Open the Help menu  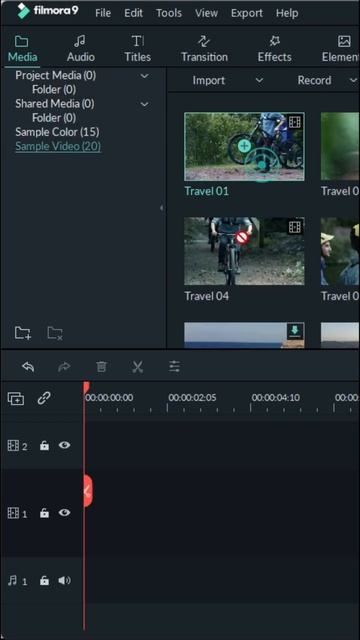[287, 13]
